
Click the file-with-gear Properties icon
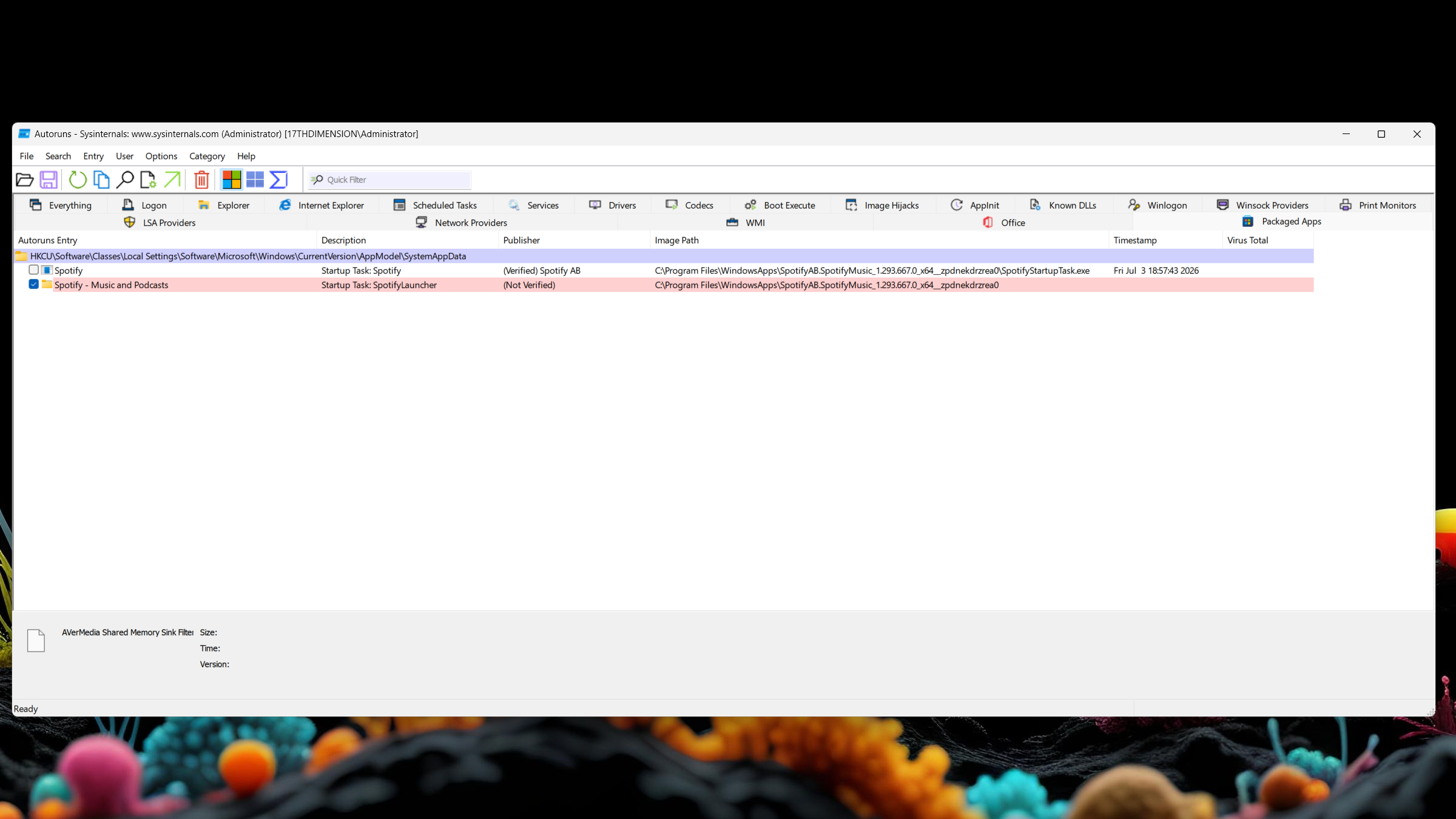click(x=148, y=180)
